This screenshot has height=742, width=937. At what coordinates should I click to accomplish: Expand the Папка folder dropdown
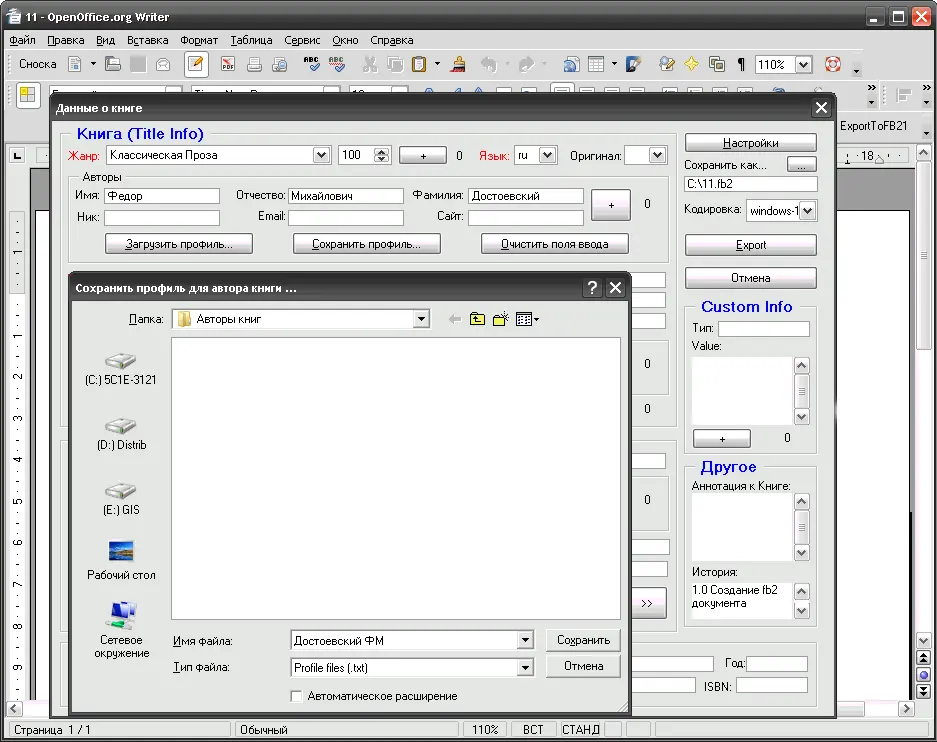click(421, 319)
